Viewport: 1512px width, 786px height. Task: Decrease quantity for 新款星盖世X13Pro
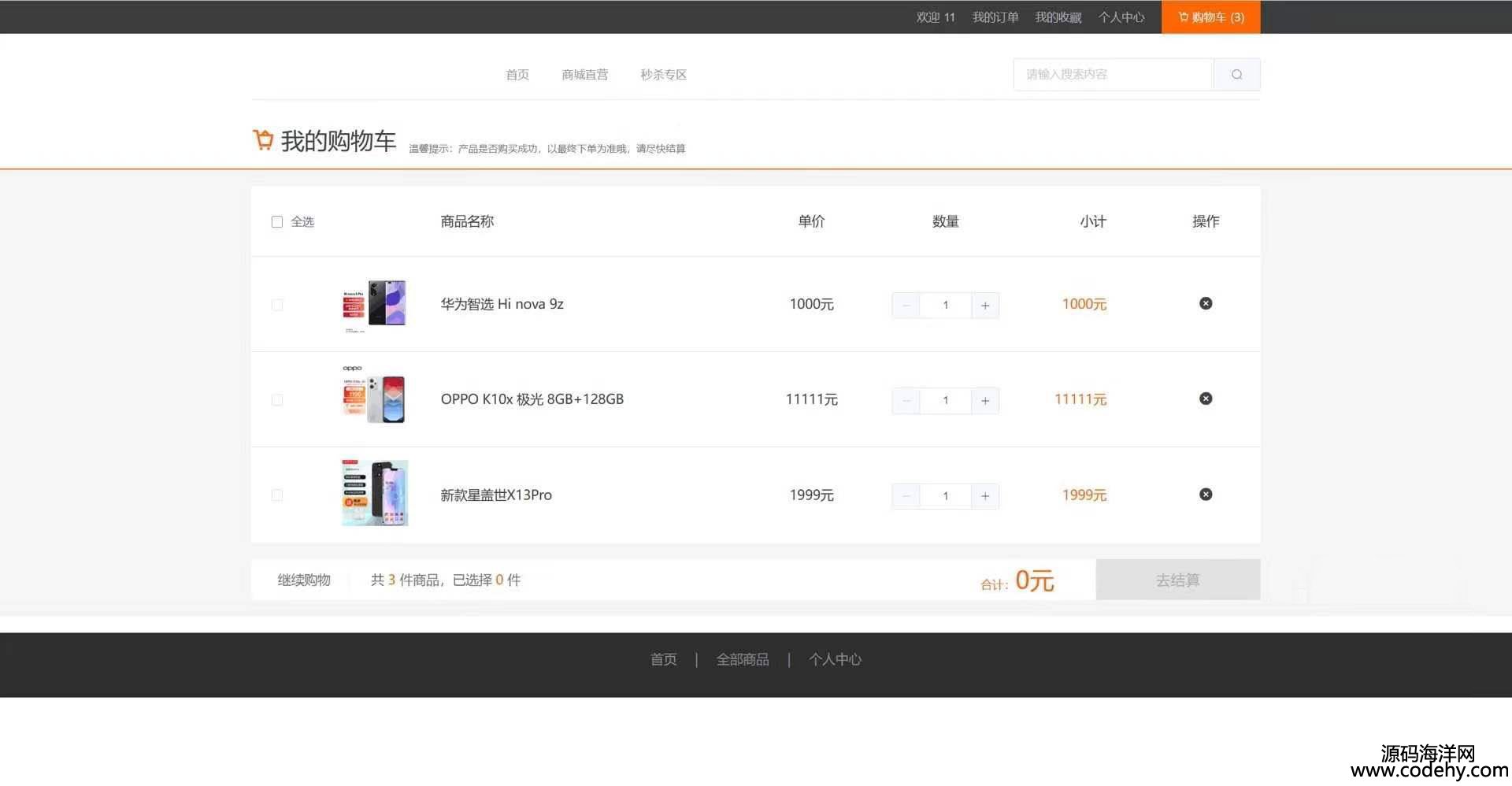(x=906, y=496)
